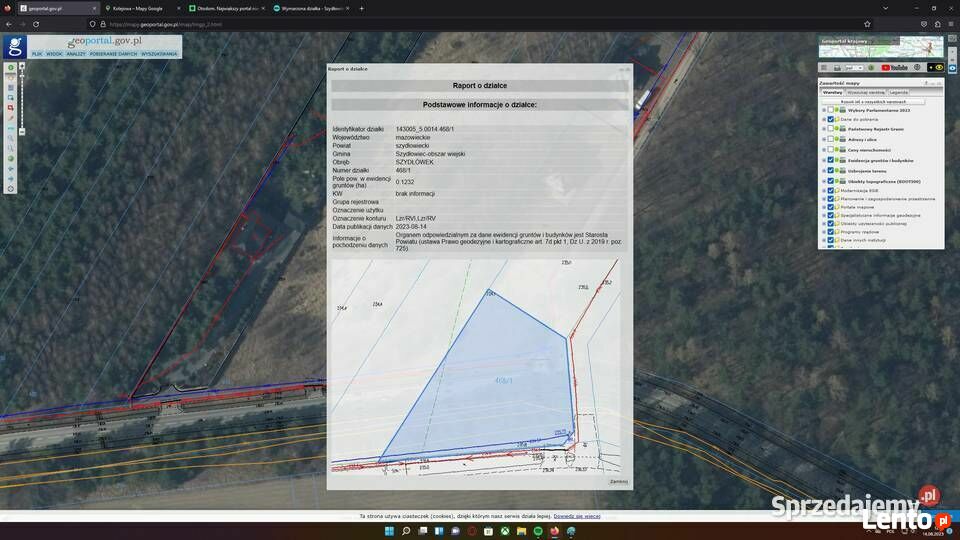Toggle Ewidencja gruntów i budynków checkbox
Viewport: 960px width, 540px height.
coord(831,160)
